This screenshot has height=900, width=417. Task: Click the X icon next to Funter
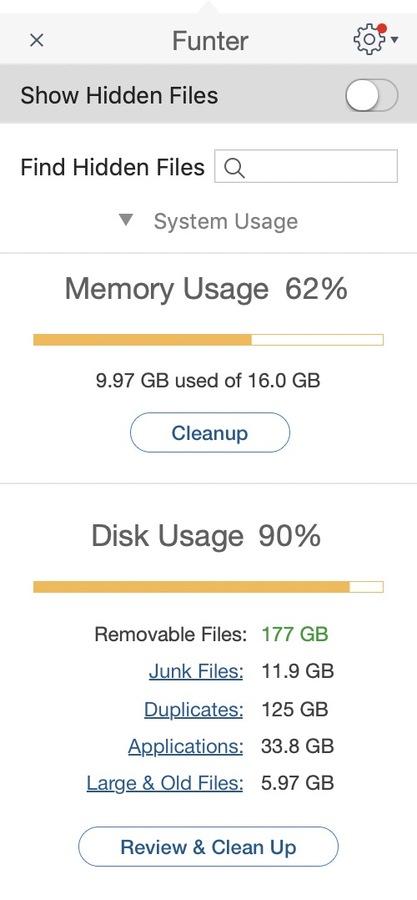click(x=37, y=40)
